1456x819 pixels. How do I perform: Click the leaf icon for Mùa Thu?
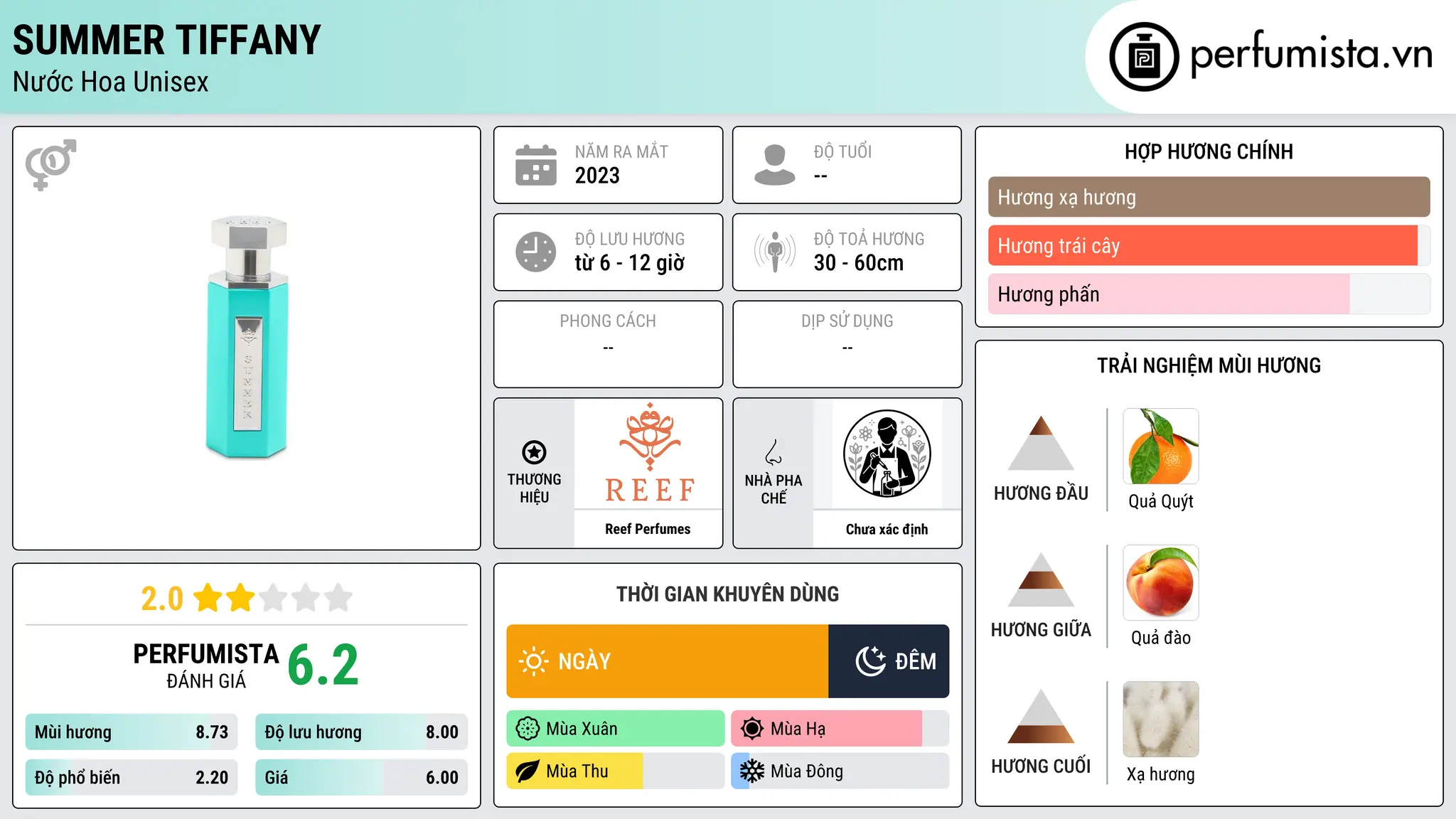528,771
